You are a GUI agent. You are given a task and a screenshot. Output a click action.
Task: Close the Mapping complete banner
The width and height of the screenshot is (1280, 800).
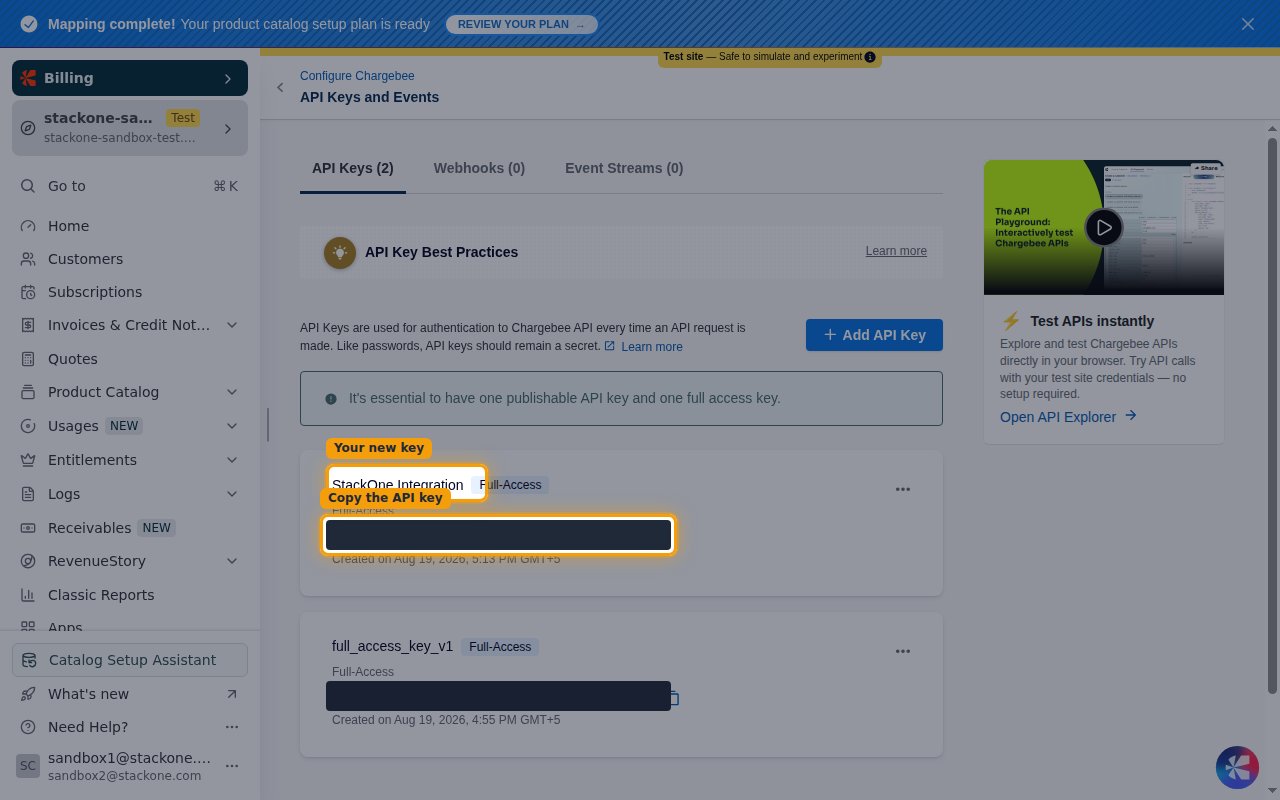pos(1247,24)
